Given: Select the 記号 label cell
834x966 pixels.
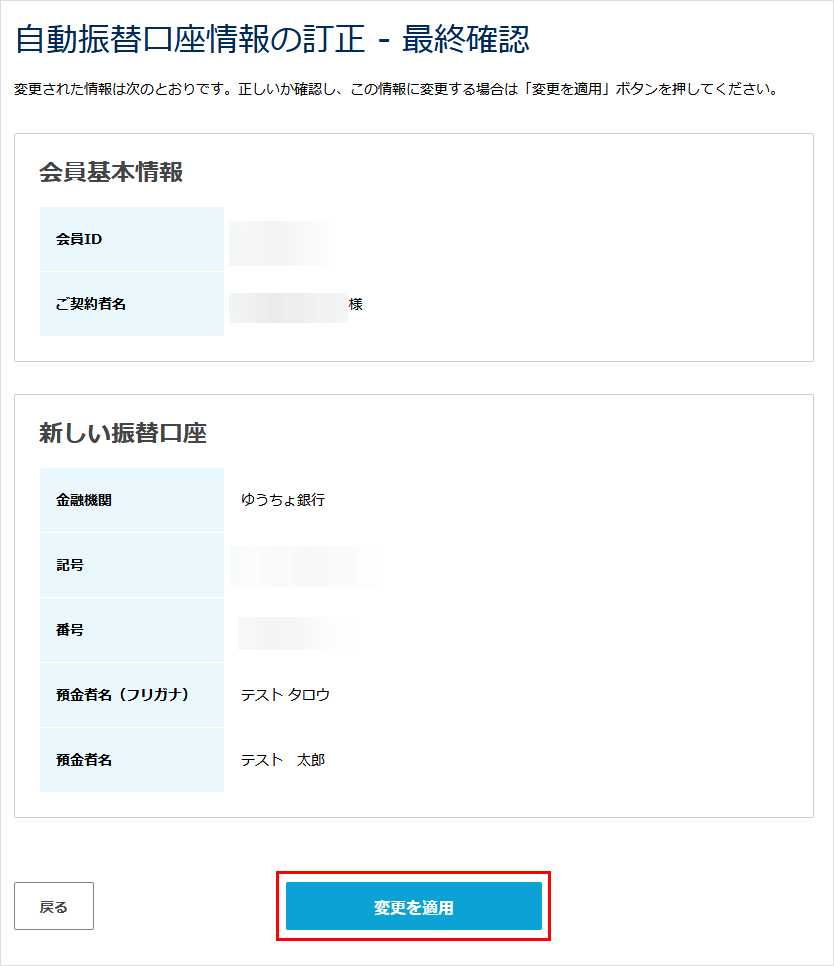Looking at the screenshot, I should click(131, 565).
